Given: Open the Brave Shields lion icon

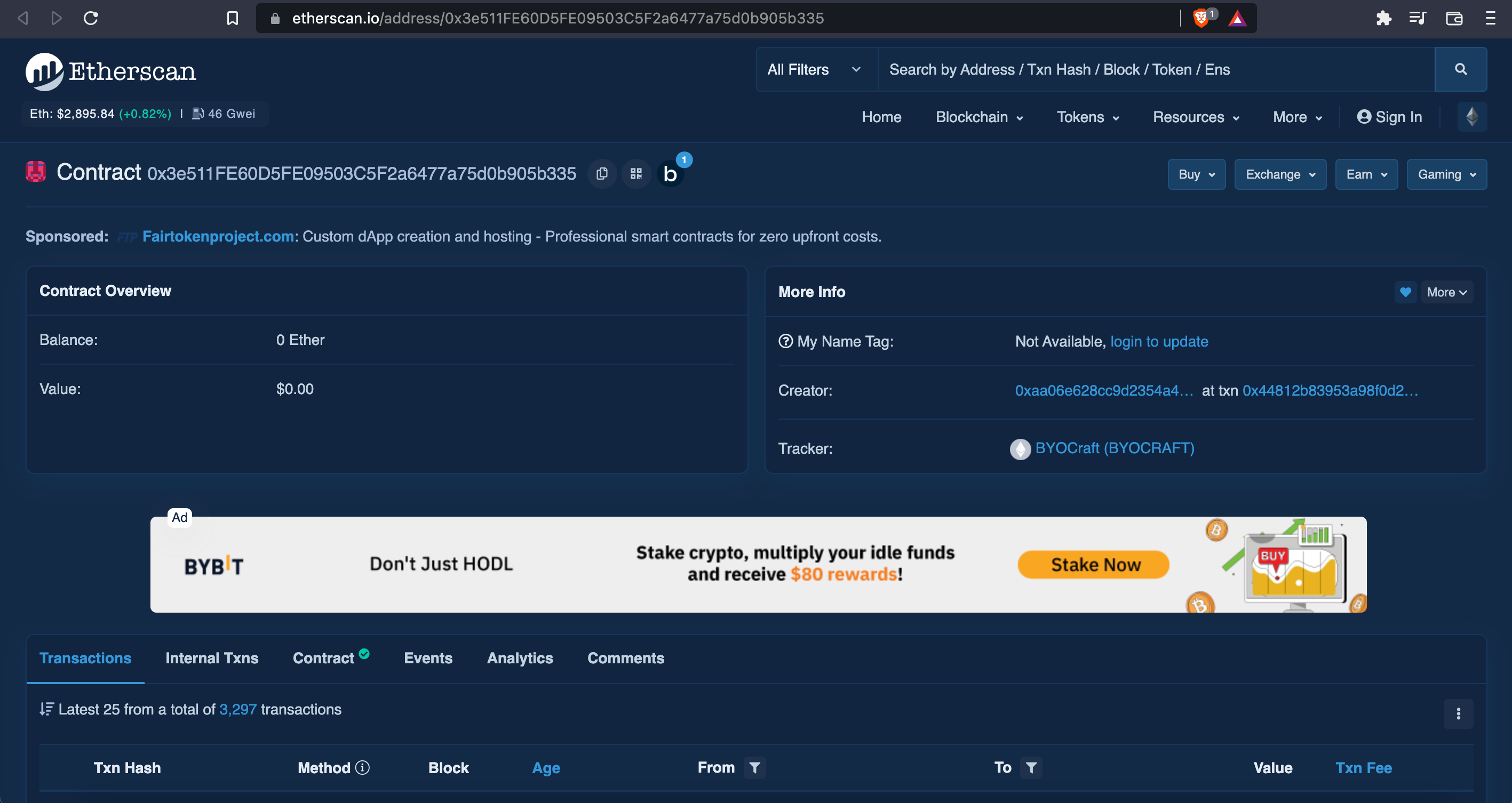Looking at the screenshot, I should (1201, 18).
